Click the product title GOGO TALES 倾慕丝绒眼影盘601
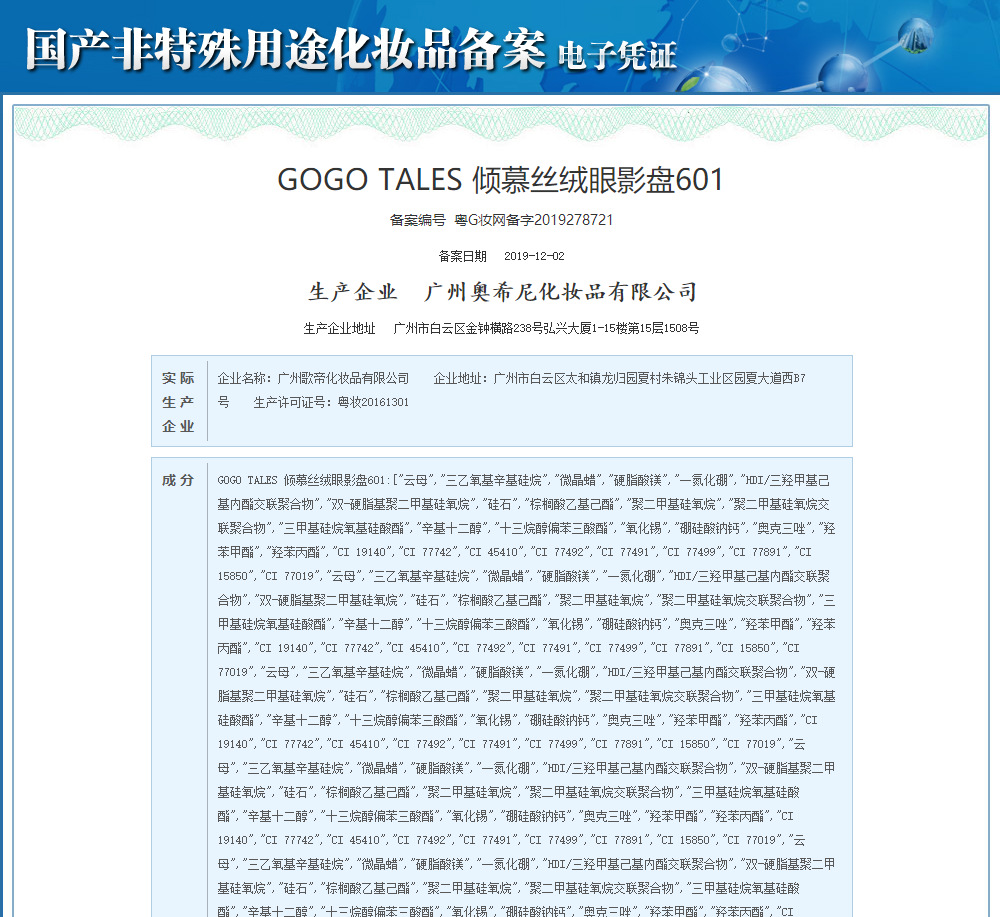This screenshot has height=917, width=1000. click(501, 180)
